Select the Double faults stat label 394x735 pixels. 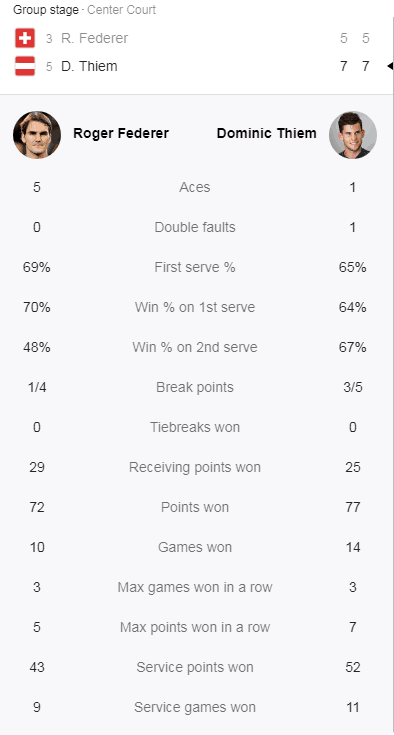click(x=195, y=227)
